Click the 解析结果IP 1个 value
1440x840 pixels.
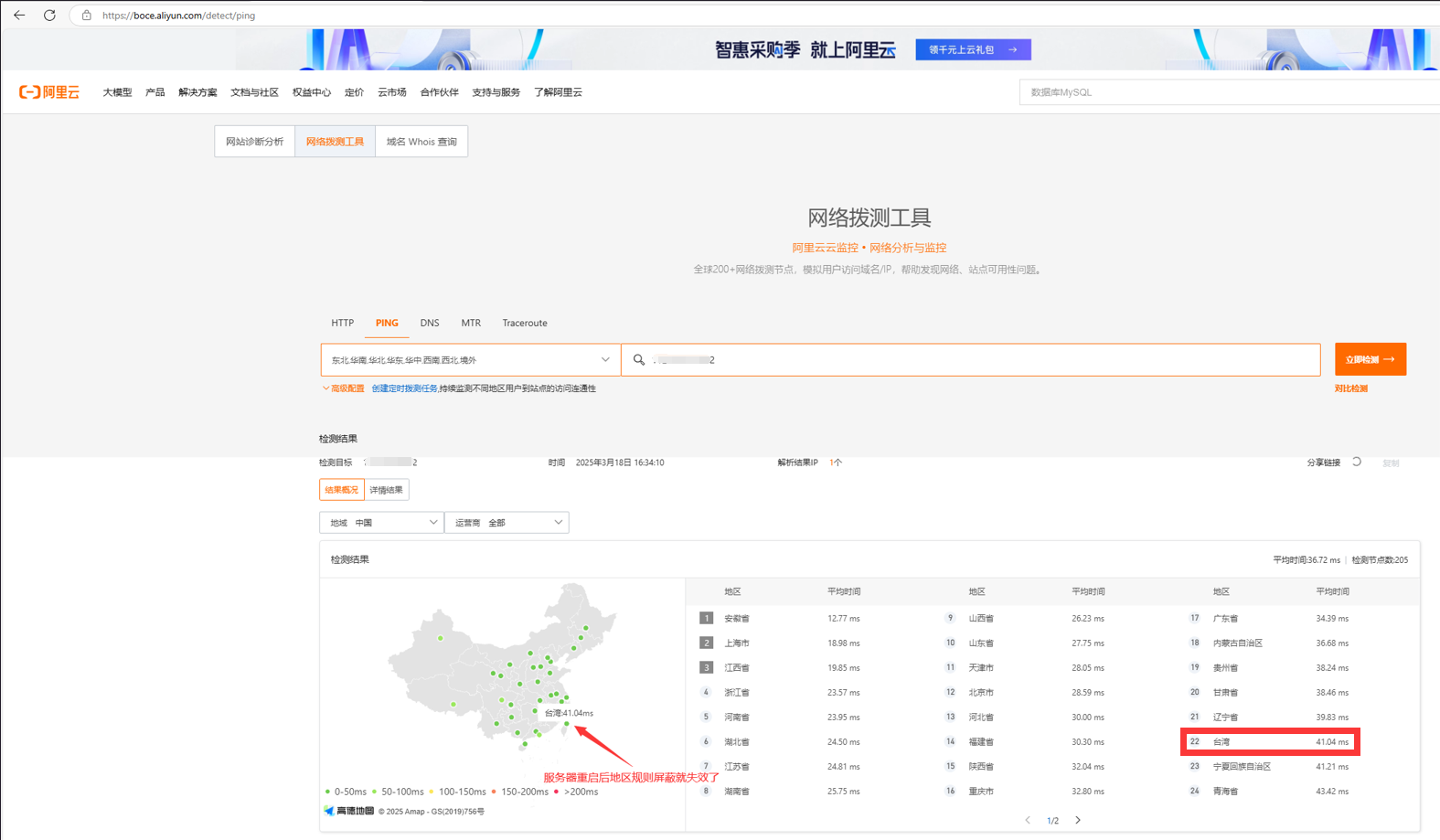(836, 463)
